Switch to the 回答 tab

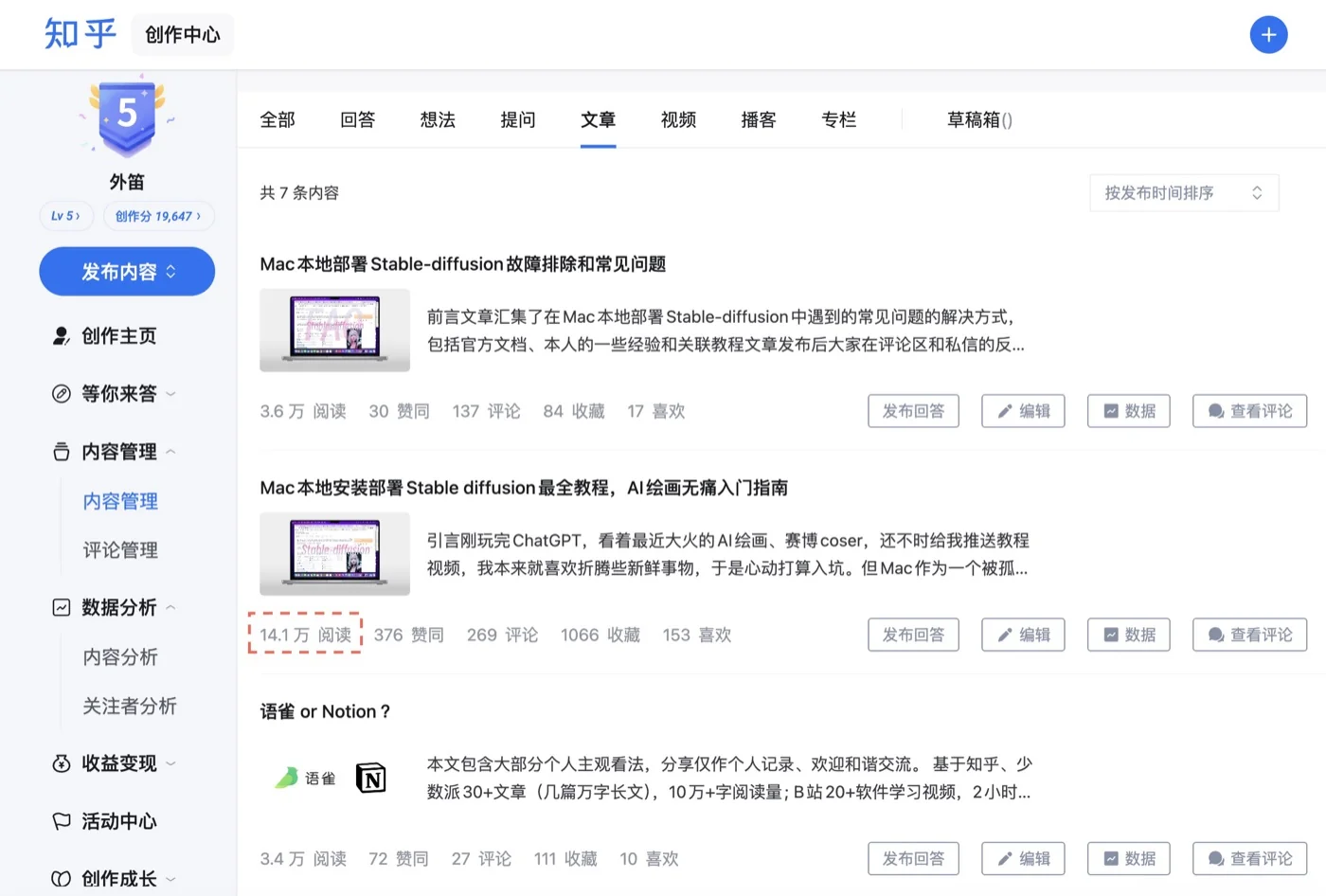click(x=358, y=120)
